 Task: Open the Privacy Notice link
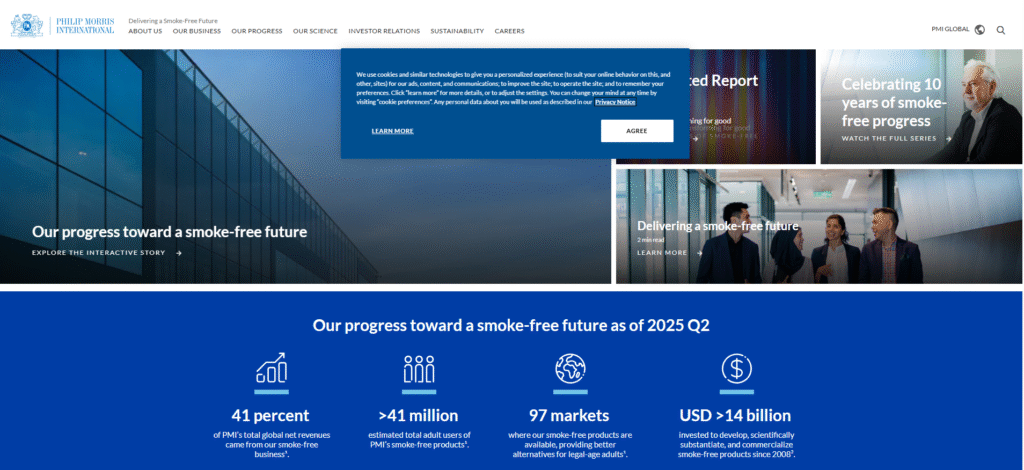coord(615,102)
